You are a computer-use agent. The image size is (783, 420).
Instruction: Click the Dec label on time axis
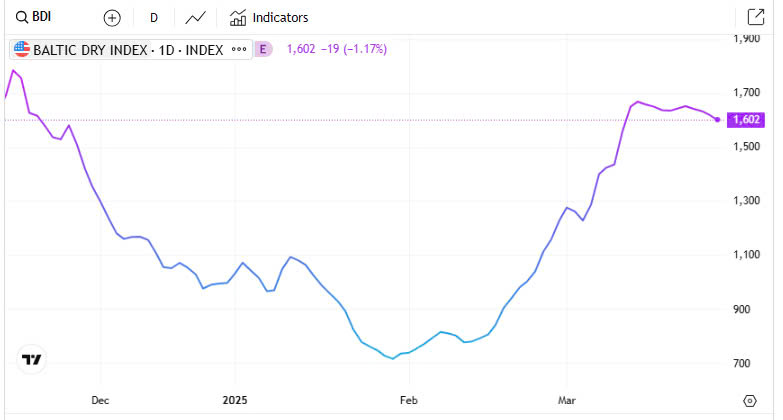(x=100, y=400)
